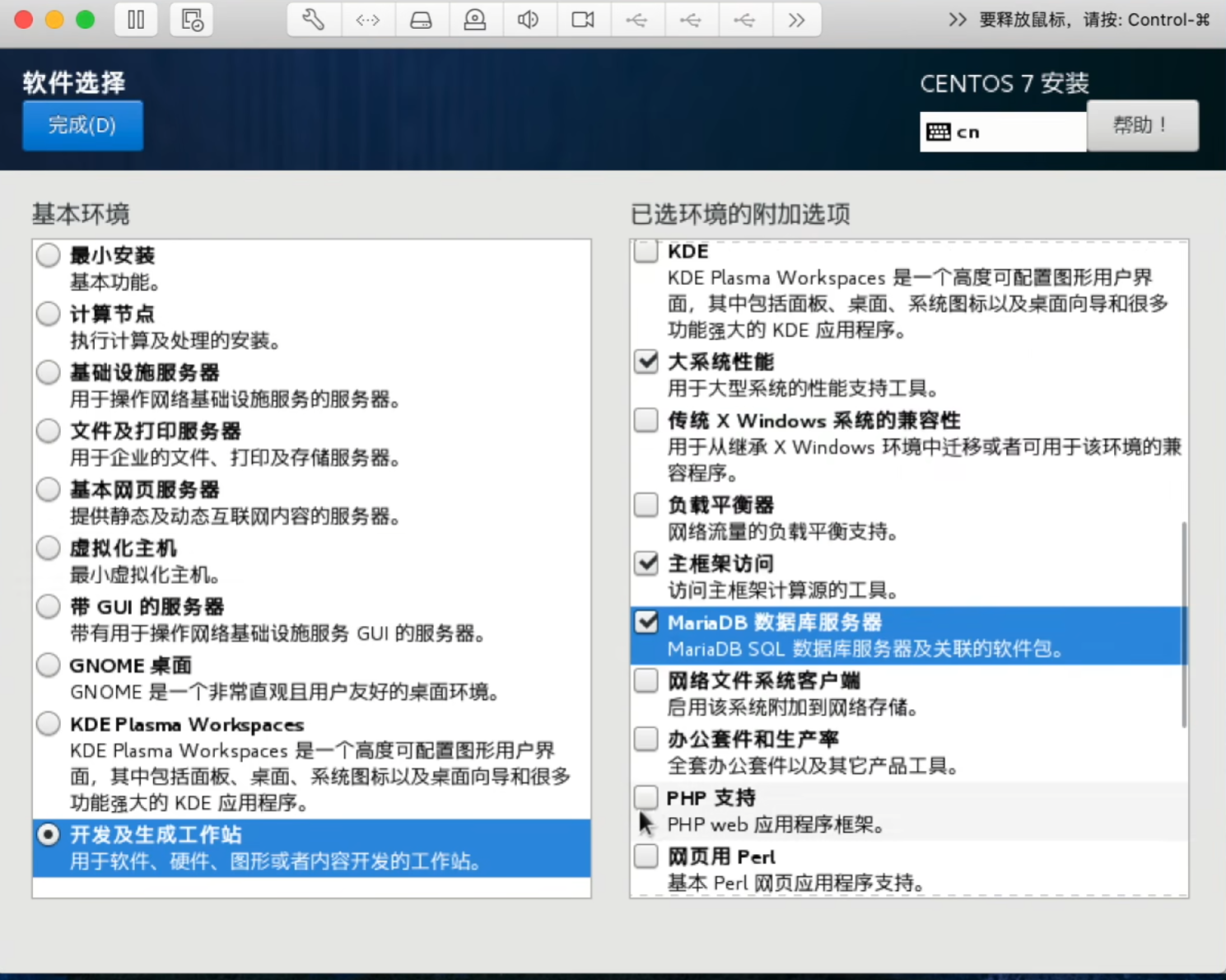Click the network adapter icon
This screenshot has height=980, width=1226.
coord(368,19)
